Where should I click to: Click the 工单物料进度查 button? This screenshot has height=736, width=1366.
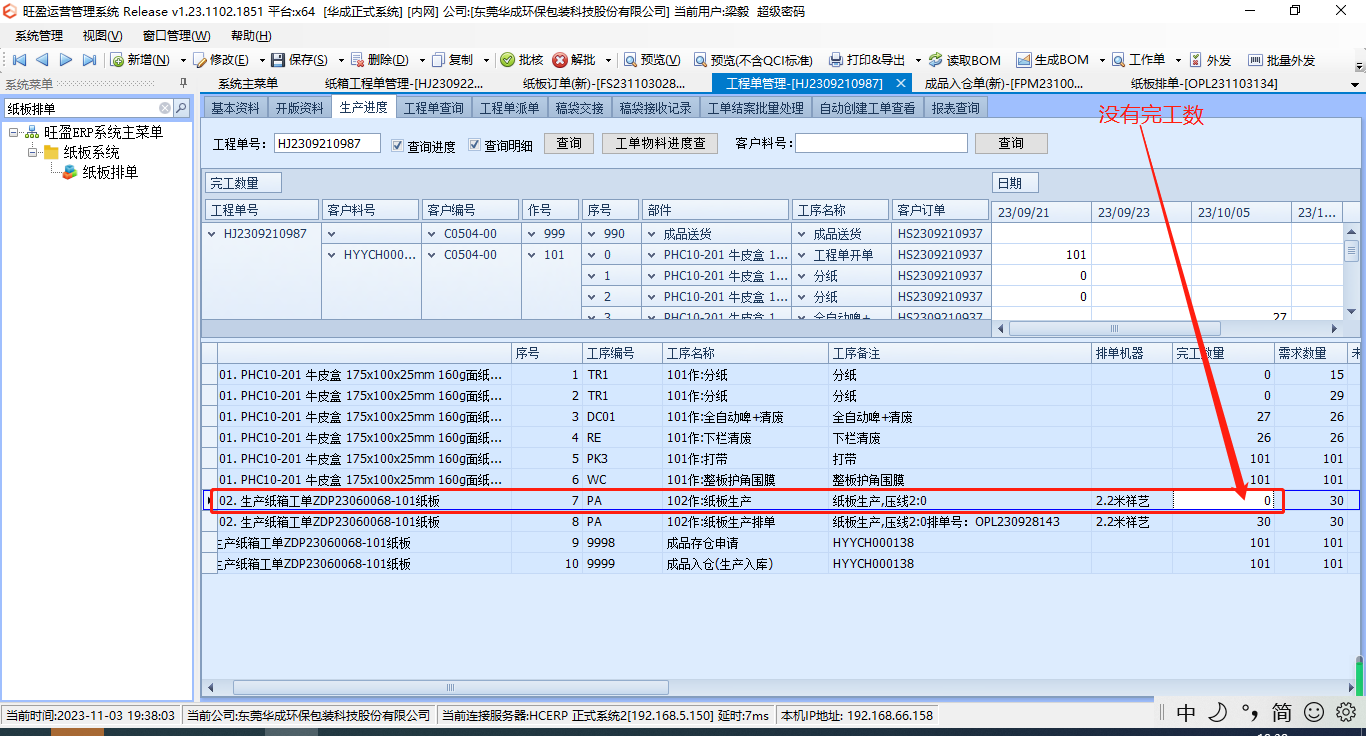660,144
